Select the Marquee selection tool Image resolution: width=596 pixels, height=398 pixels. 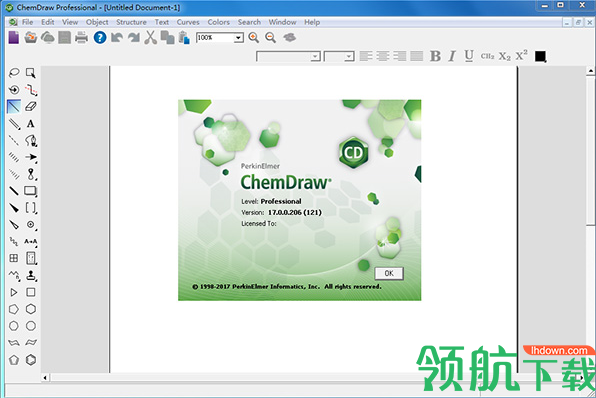click(31, 73)
